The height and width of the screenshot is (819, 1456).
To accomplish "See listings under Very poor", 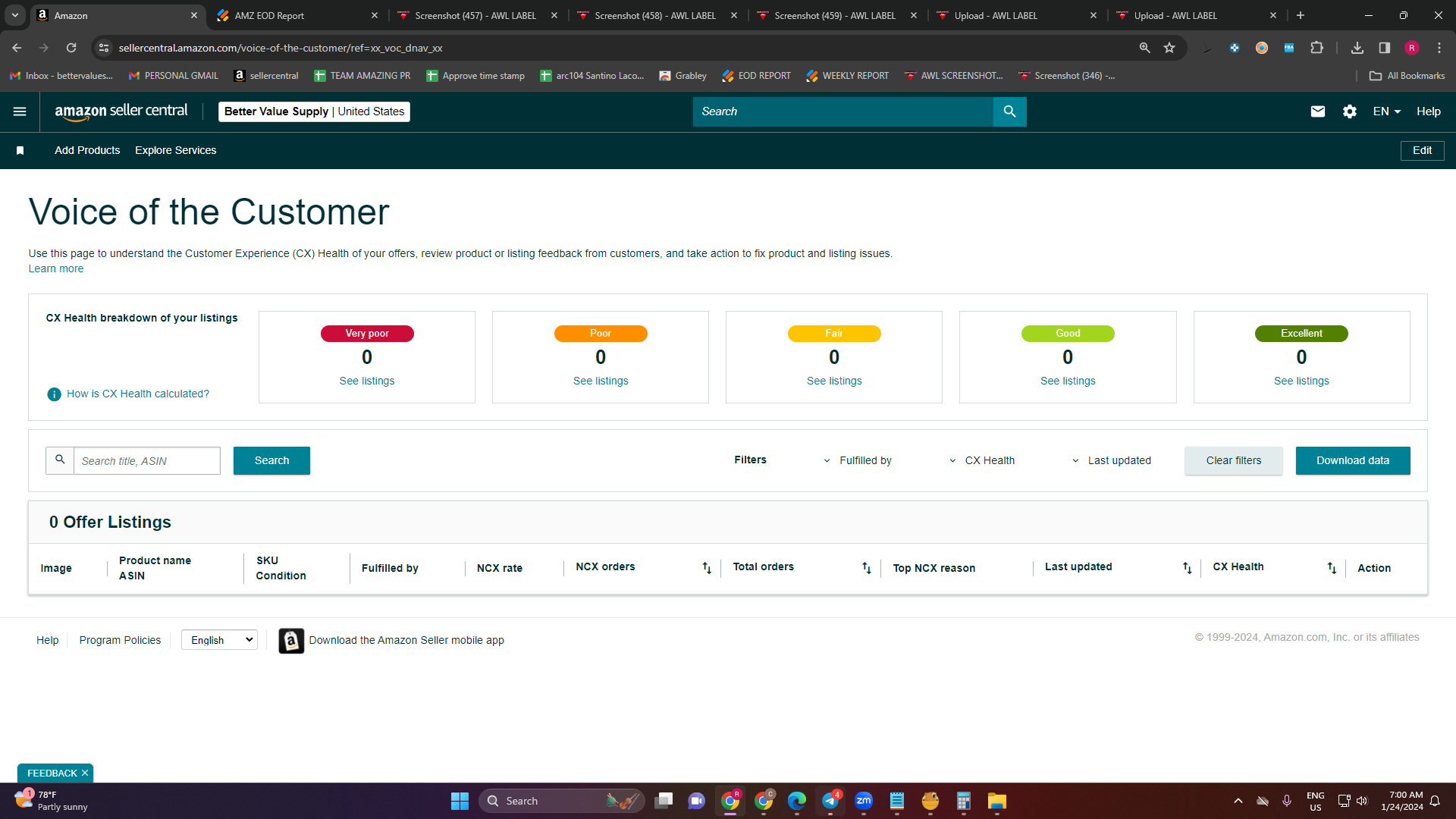I will click(367, 381).
